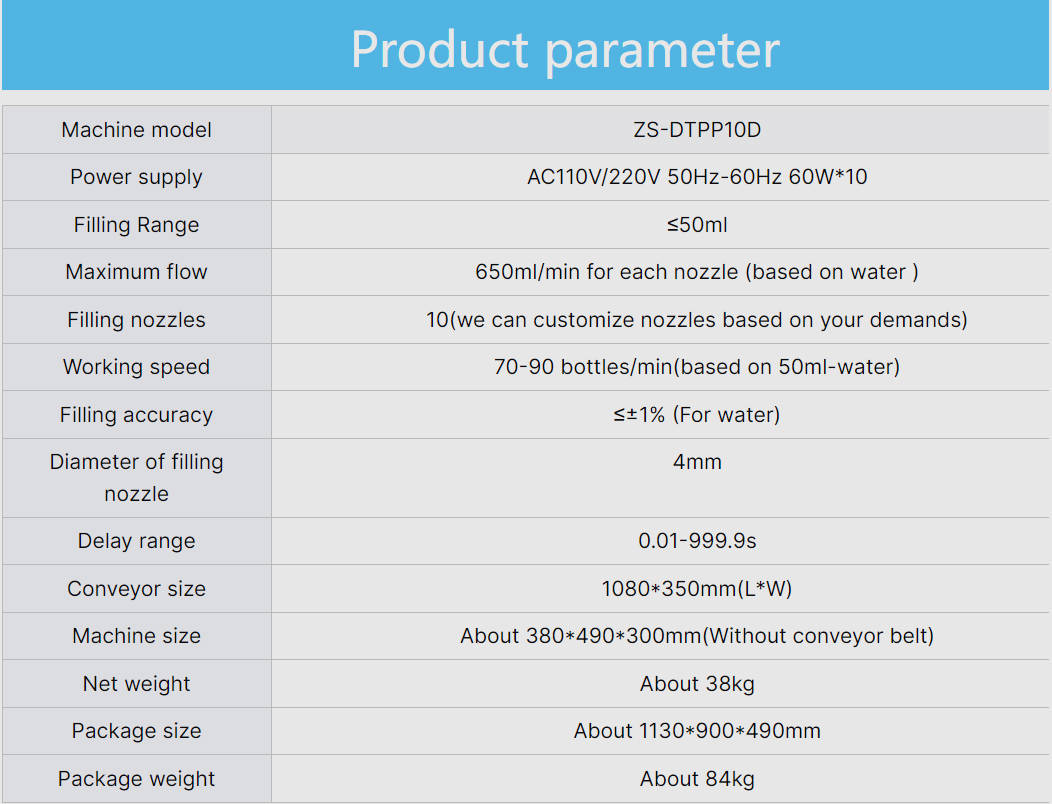The height and width of the screenshot is (804, 1052).
Task: Select the Filling nozzles label
Action: click(136, 320)
